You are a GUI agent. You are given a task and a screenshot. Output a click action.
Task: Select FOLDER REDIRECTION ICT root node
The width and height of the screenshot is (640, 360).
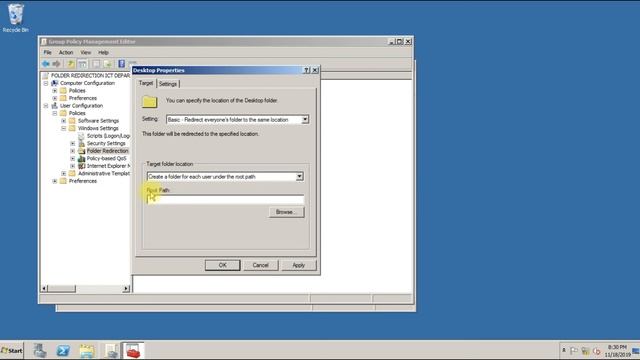coord(90,76)
